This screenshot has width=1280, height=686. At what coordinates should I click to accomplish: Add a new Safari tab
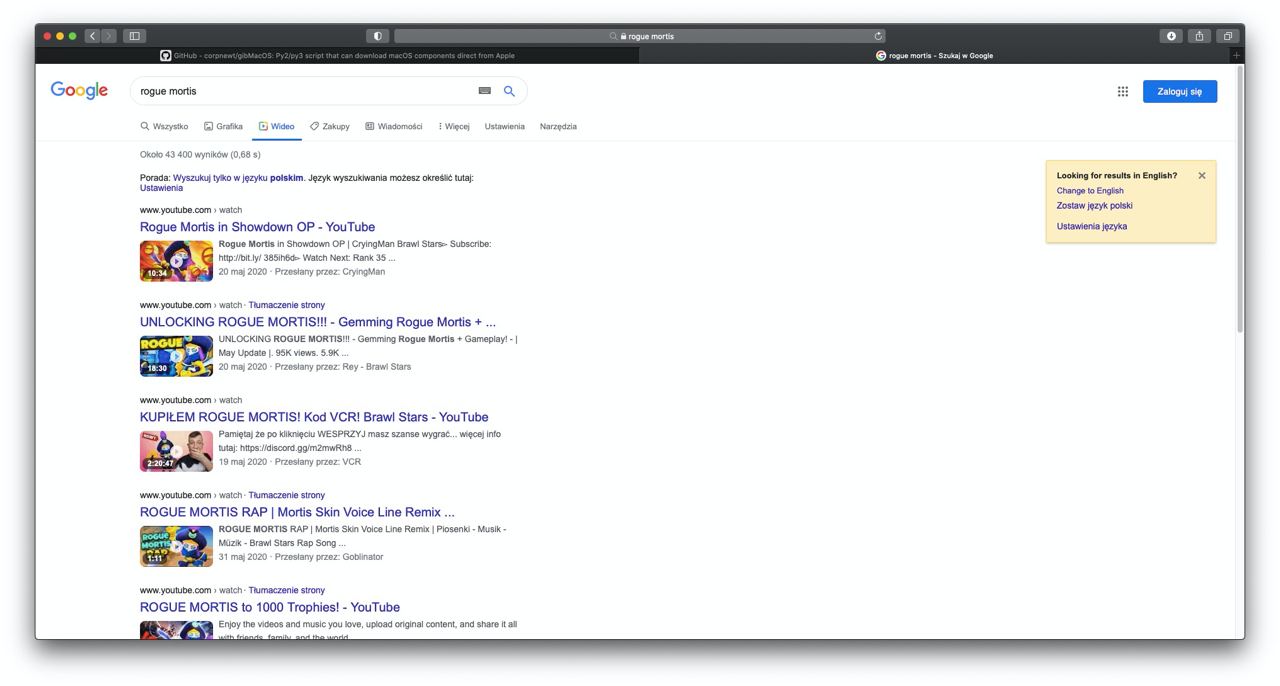pos(1237,55)
